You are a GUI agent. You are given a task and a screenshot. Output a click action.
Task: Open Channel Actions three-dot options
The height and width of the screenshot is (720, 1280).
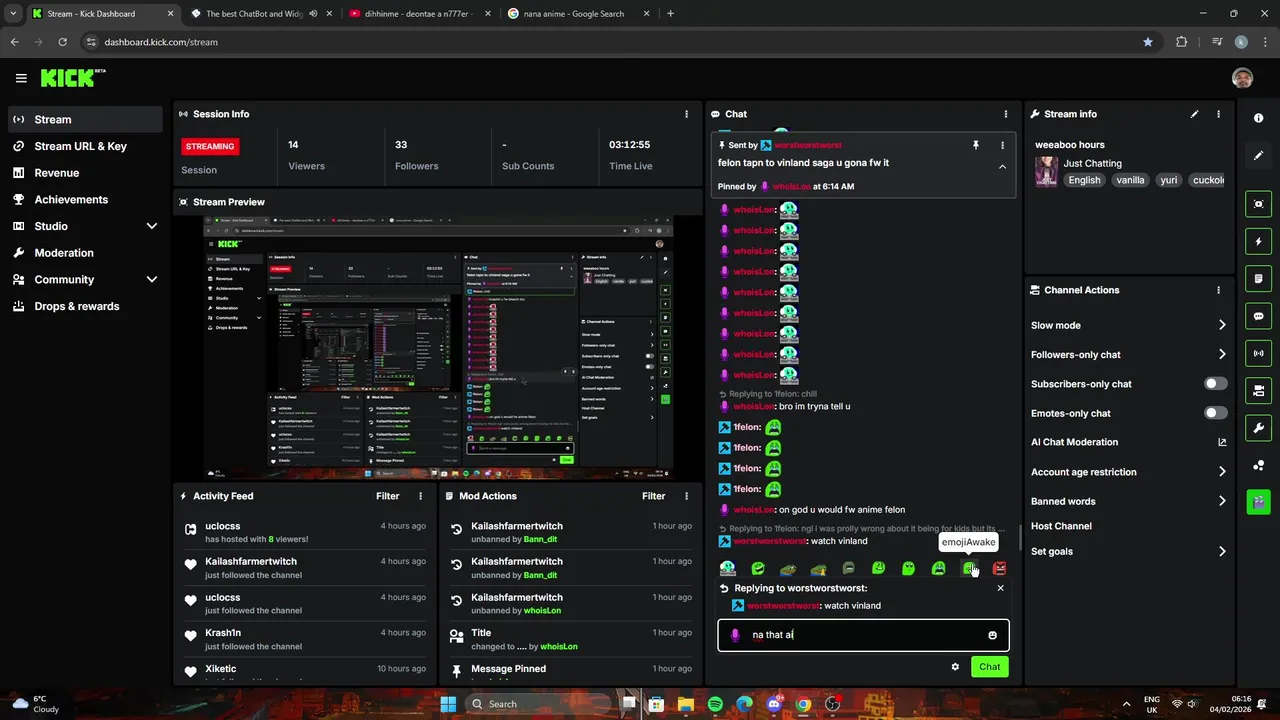[x=1218, y=290]
